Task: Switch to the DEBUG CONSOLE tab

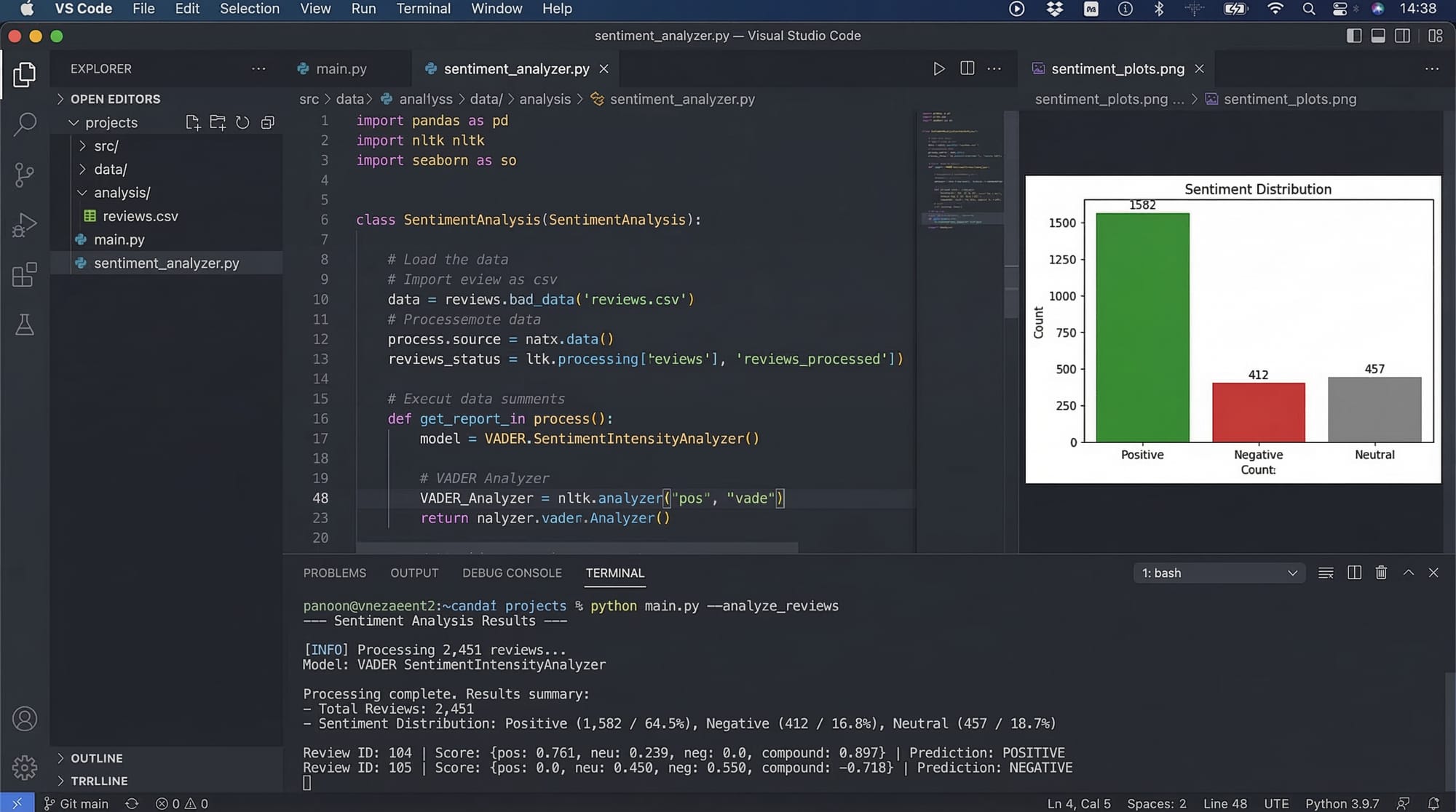Action: (x=512, y=573)
